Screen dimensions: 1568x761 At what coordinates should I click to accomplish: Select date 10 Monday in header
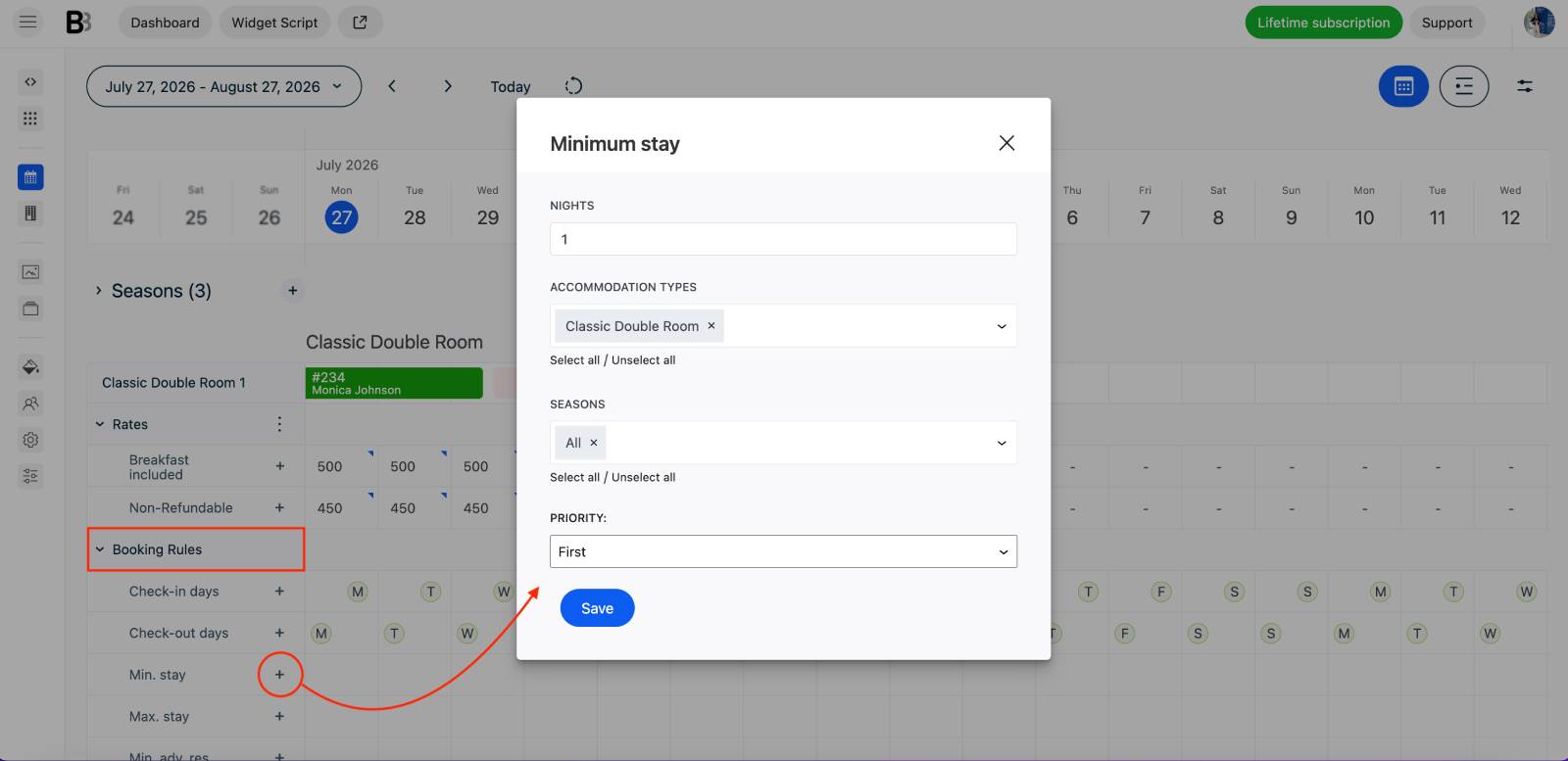pyautogui.click(x=1364, y=217)
